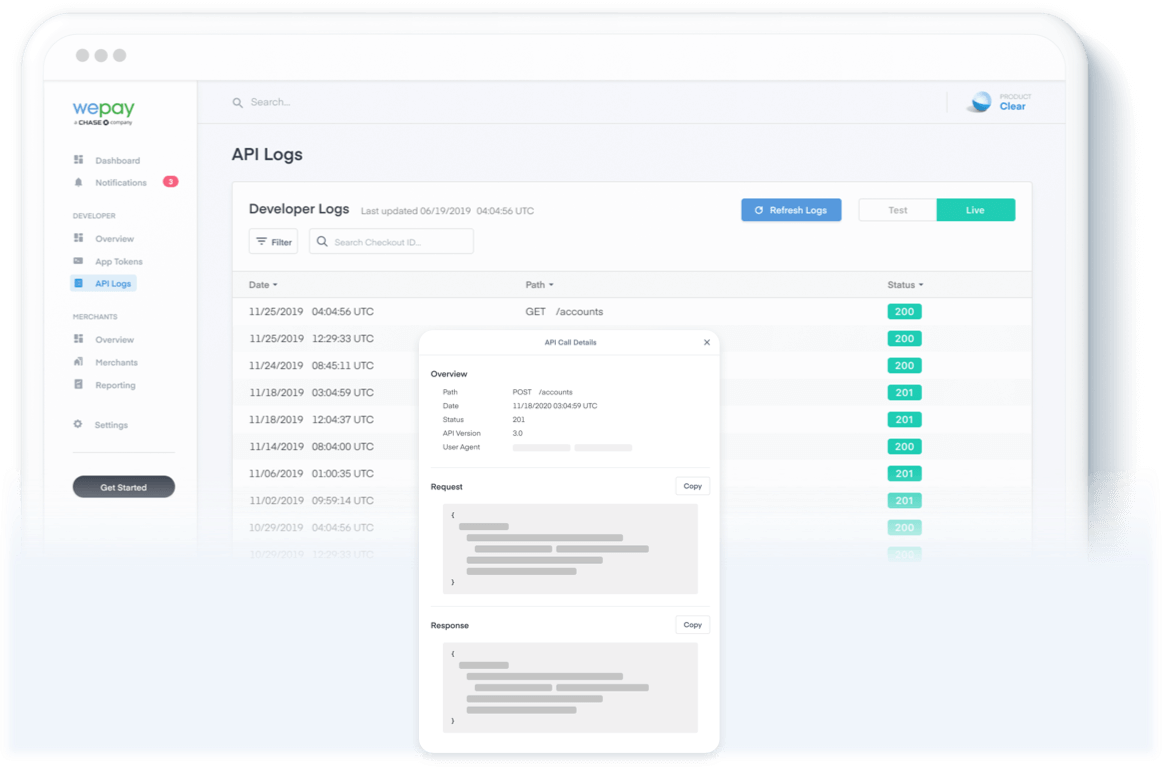Click the search magnifier in the top bar
Image resolution: width=1162 pixels, height=768 pixels.
[237, 102]
